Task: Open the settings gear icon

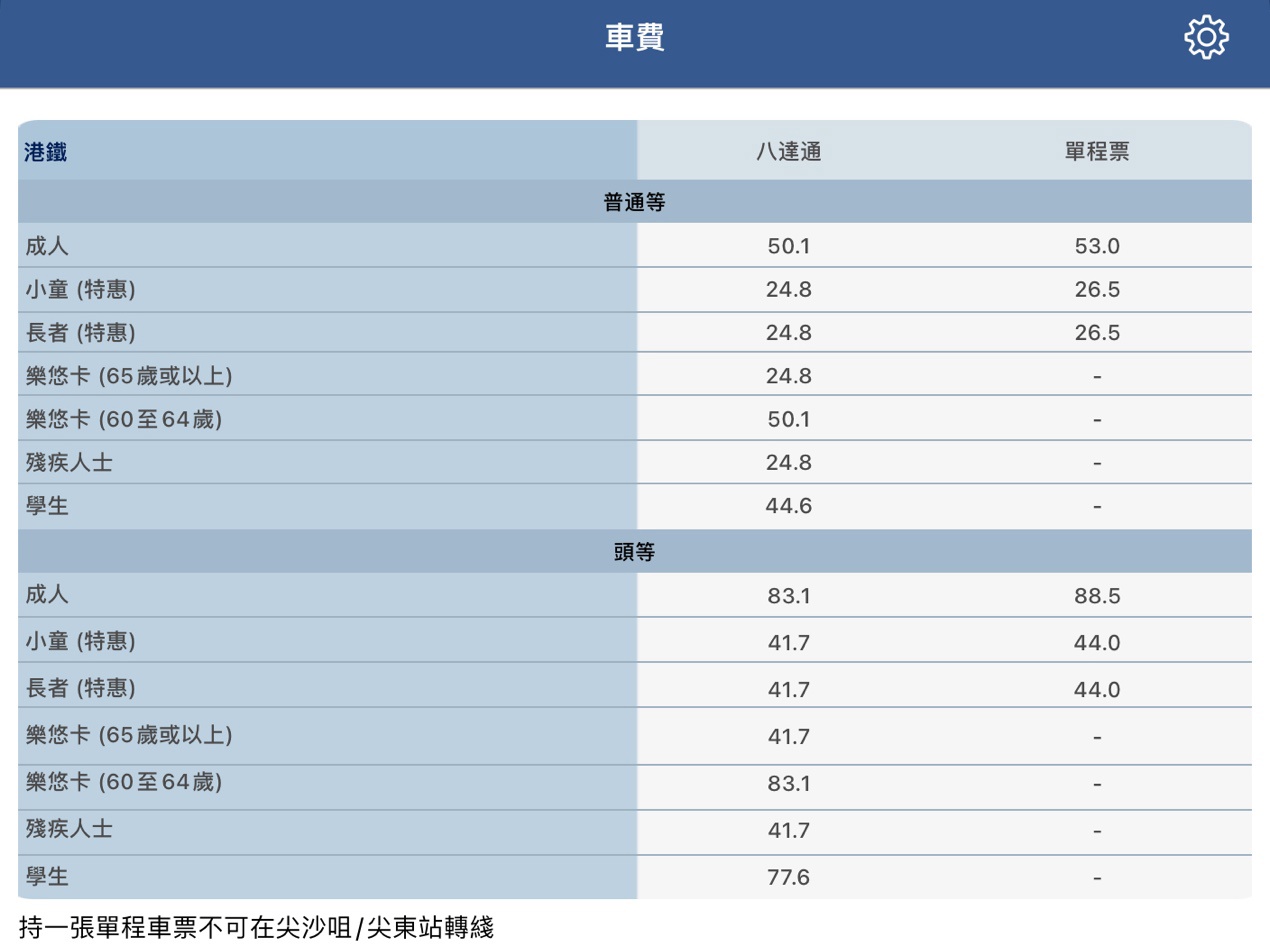Action: pos(1205,38)
